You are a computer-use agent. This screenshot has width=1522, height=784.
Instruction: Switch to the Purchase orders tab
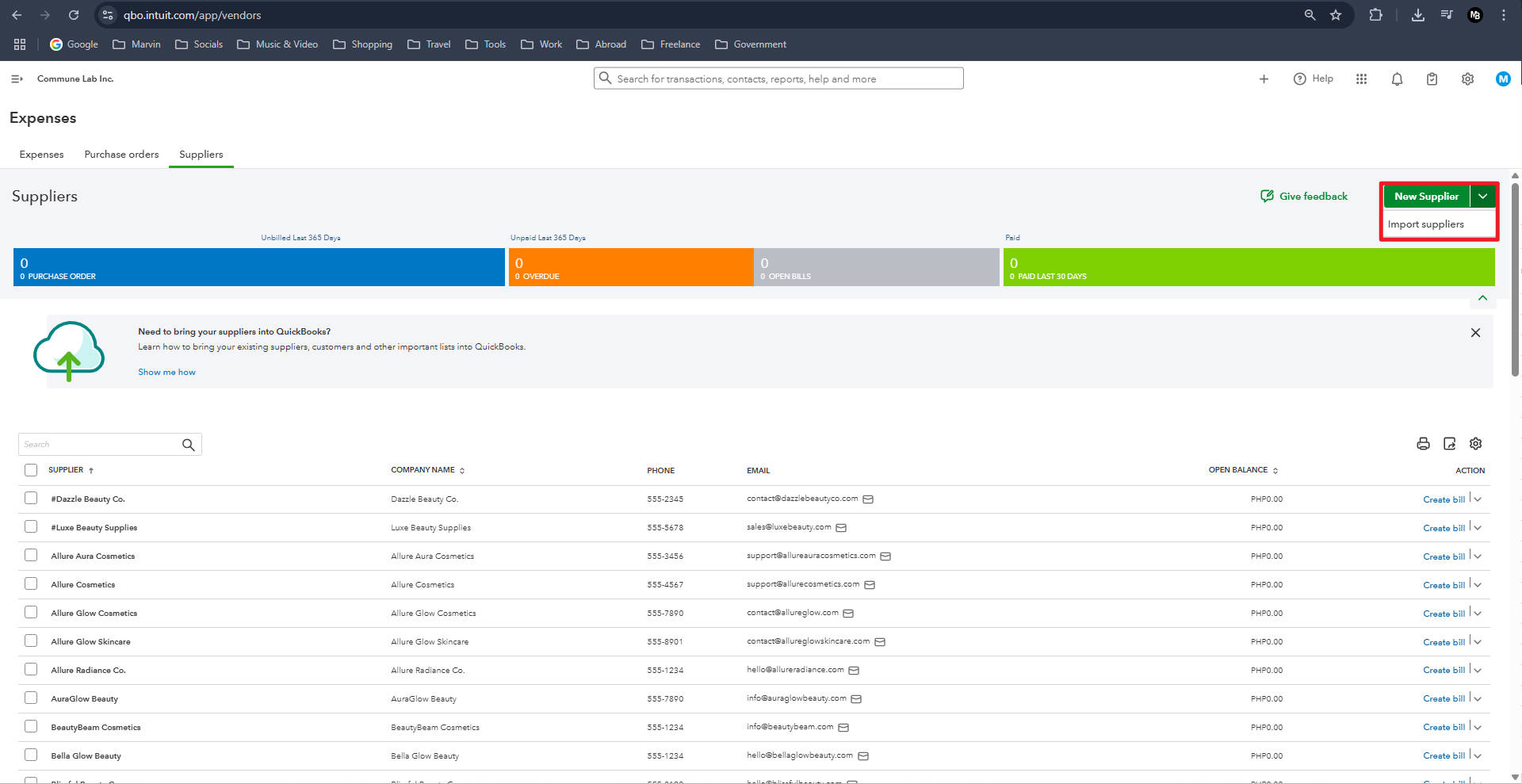(121, 155)
